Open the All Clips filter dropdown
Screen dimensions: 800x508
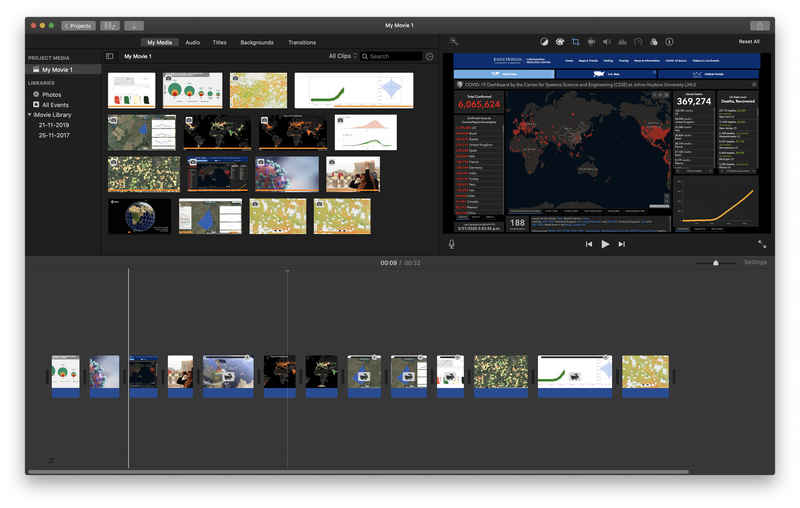(342, 57)
